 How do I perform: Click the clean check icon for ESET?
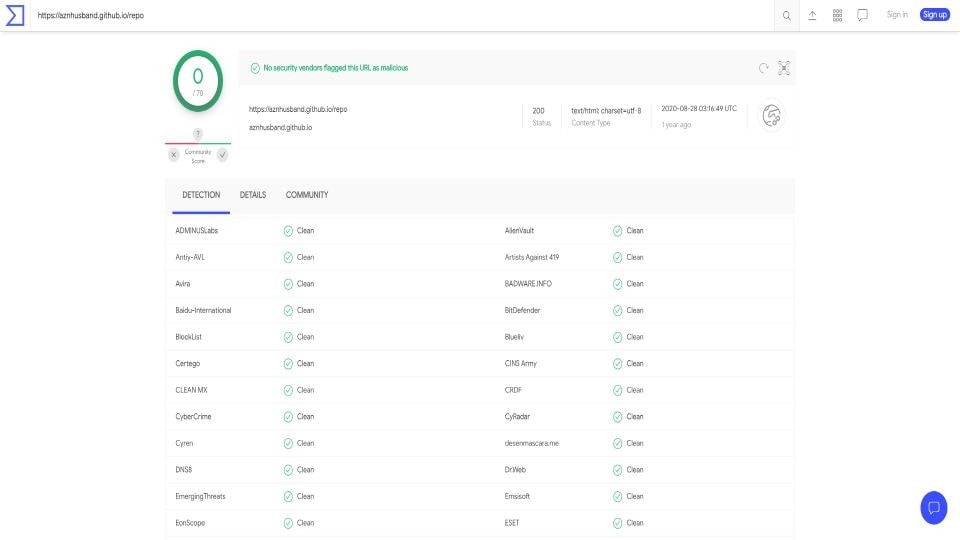click(x=617, y=523)
